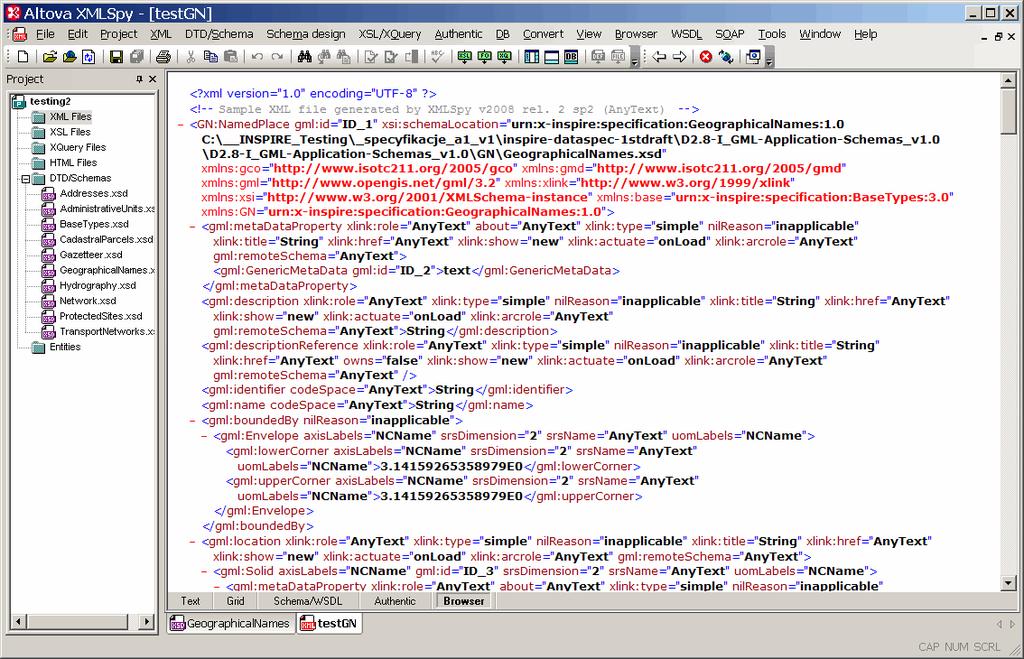The height and width of the screenshot is (659, 1024).
Task: Open Find with the binoculars icon
Action: [x=304, y=57]
